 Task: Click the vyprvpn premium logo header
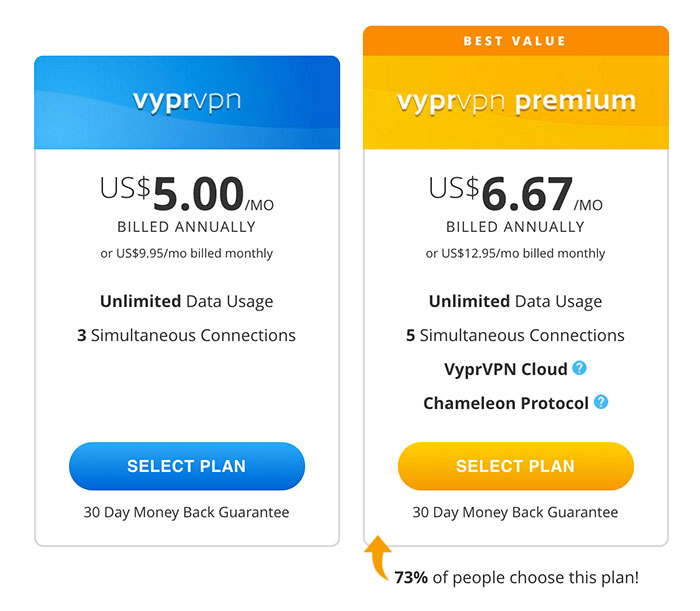tap(516, 102)
